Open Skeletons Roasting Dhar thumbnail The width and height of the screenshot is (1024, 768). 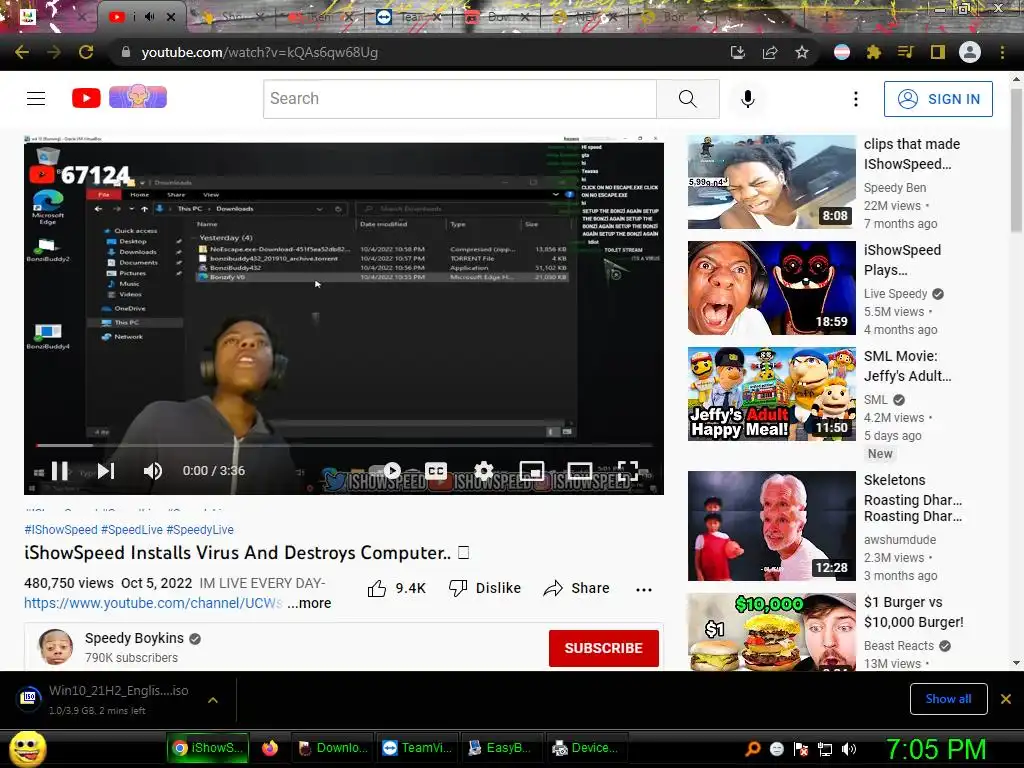tap(771, 526)
